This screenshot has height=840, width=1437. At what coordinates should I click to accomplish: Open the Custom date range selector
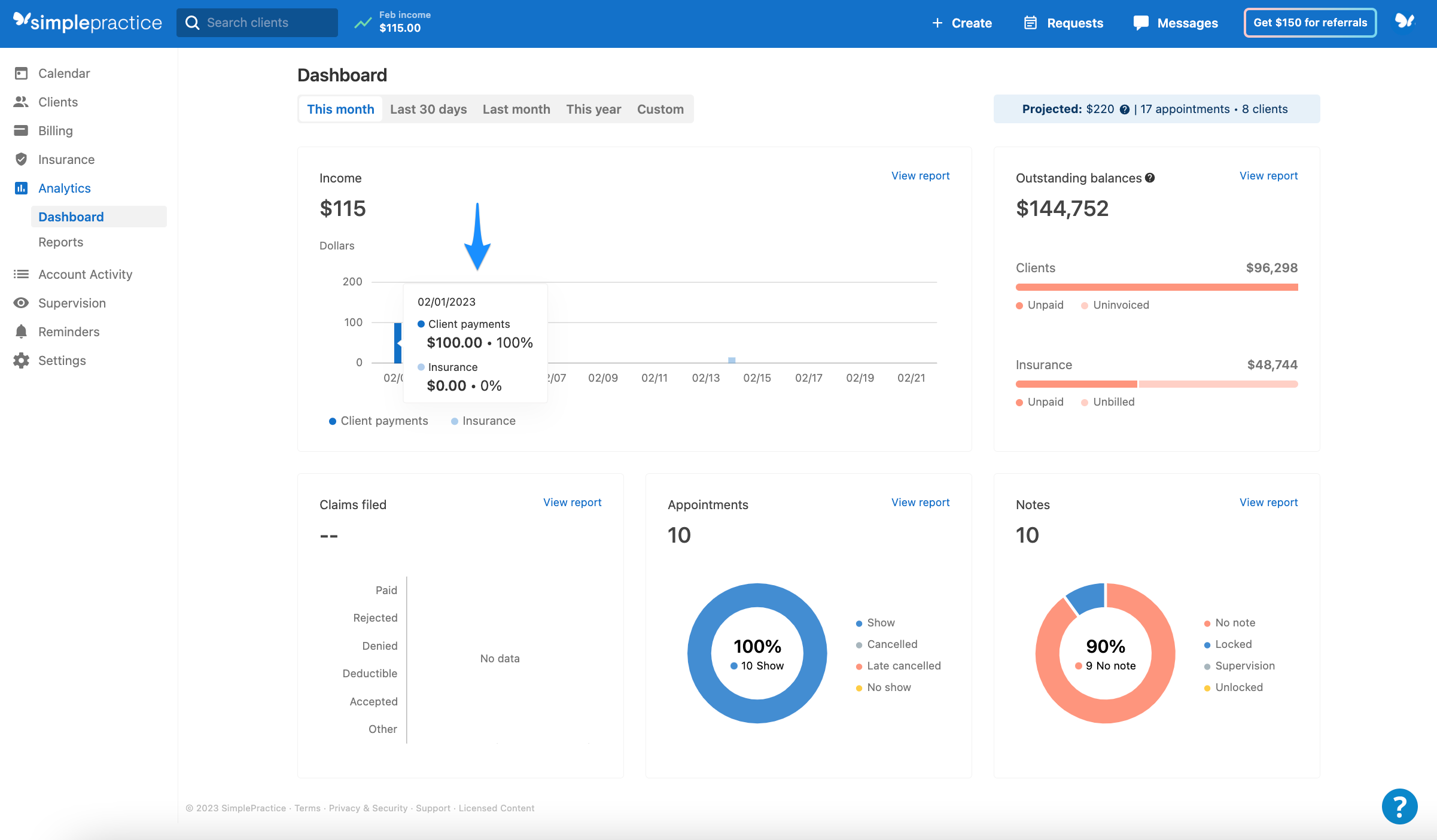[660, 109]
